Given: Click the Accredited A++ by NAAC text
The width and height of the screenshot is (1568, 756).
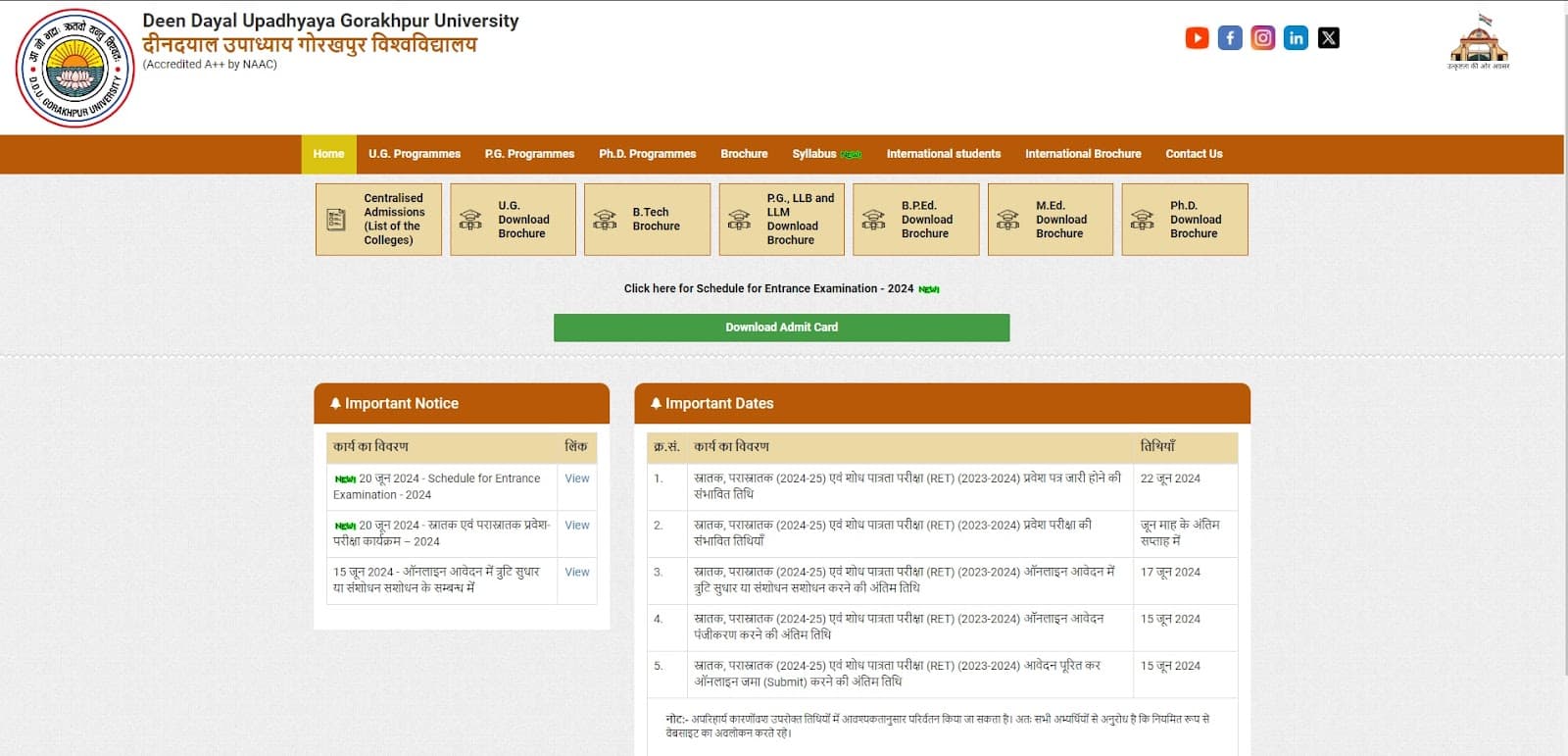Looking at the screenshot, I should (x=210, y=65).
